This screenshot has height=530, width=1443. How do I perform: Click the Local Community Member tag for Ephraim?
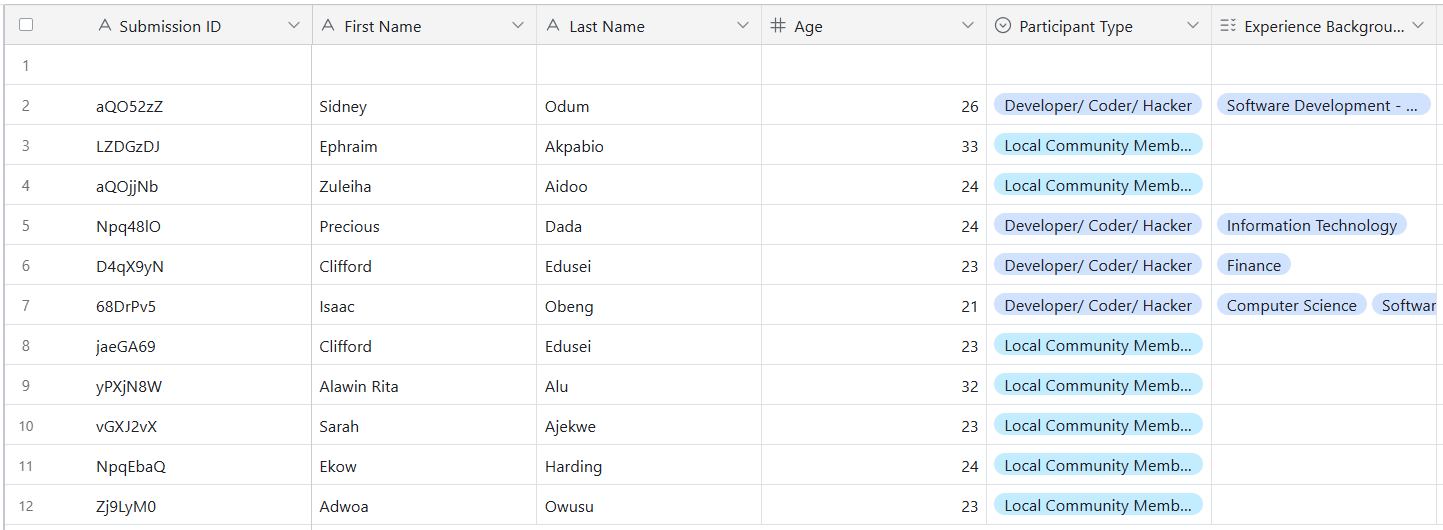[1098, 145]
